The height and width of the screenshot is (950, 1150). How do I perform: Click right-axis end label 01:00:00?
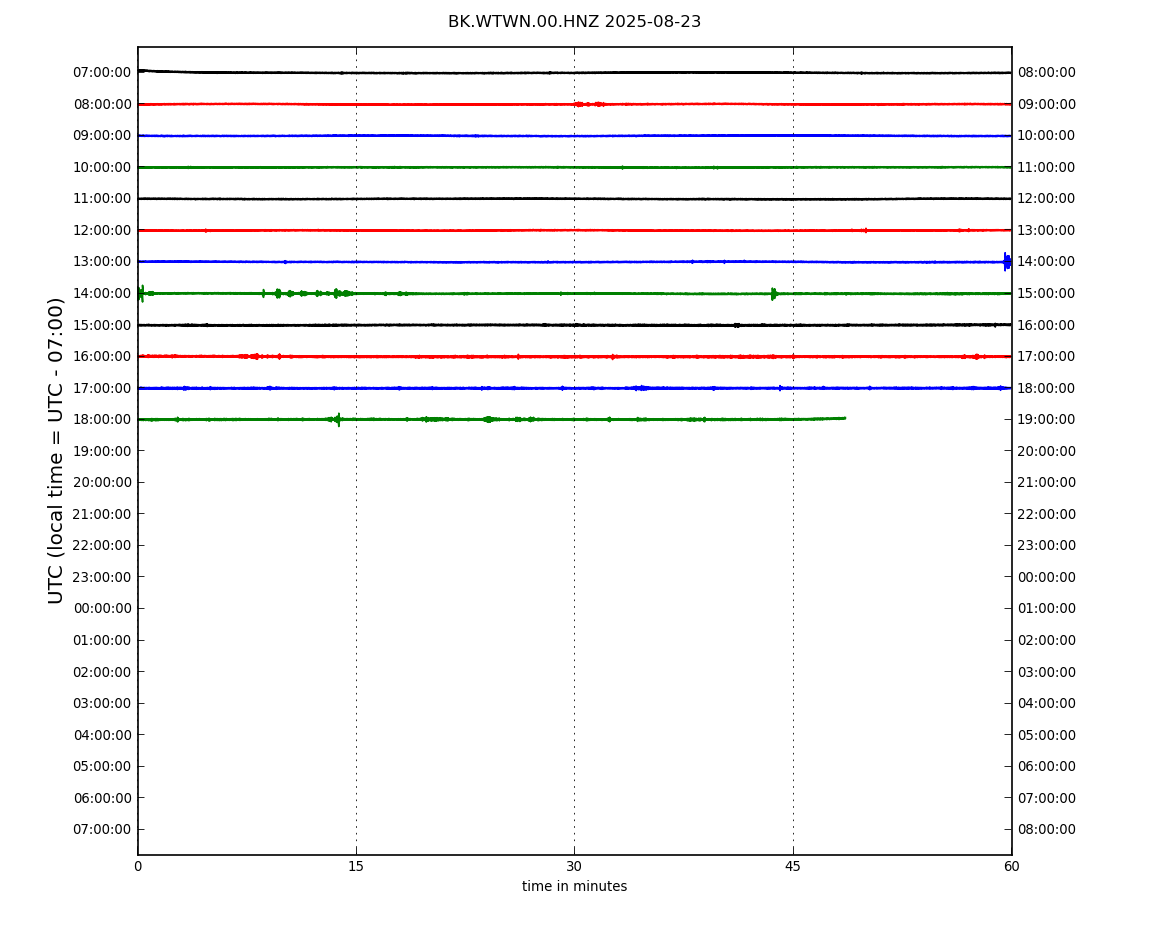pos(1047,608)
